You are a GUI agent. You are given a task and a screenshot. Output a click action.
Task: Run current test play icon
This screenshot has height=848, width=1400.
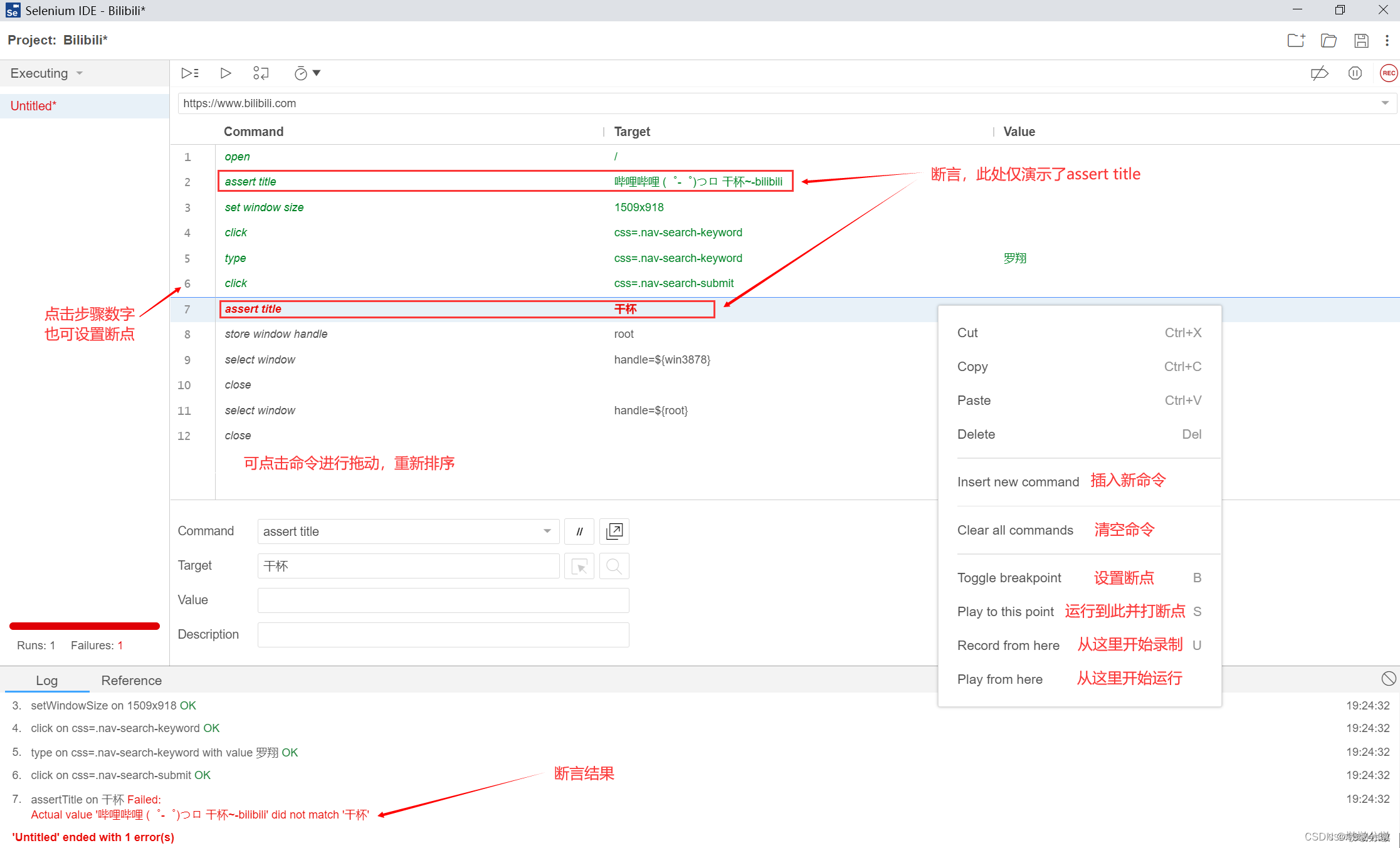(226, 73)
